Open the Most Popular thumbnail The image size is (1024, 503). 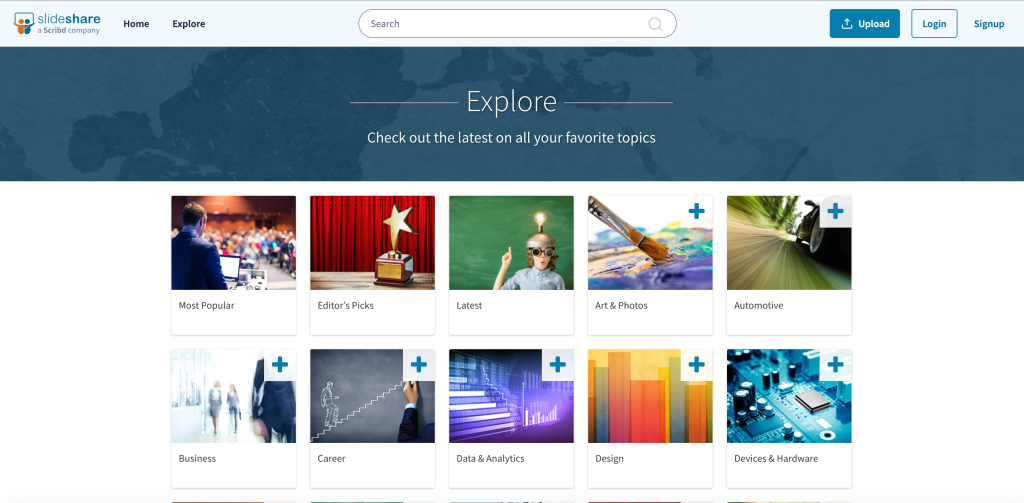tap(233, 243)
